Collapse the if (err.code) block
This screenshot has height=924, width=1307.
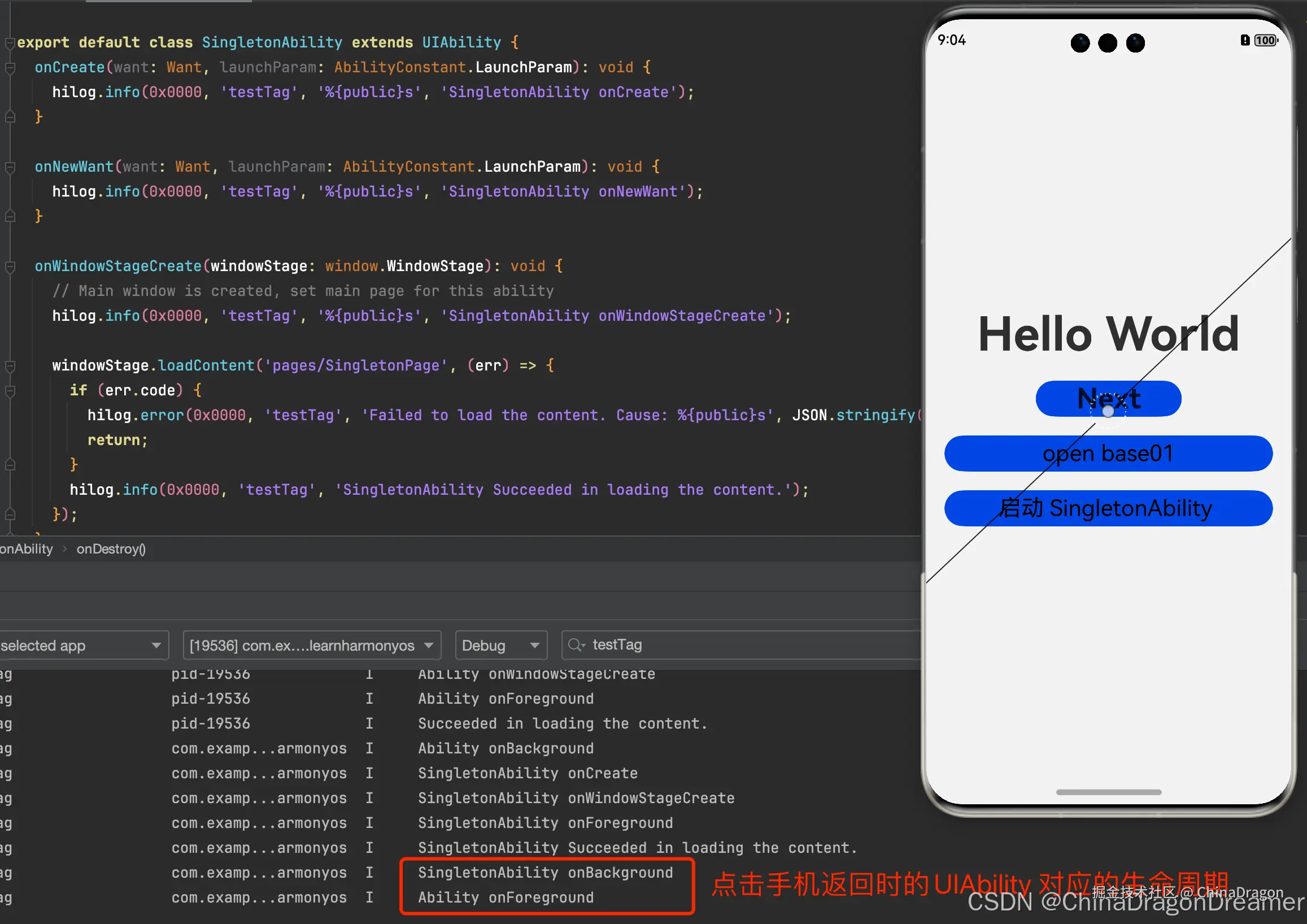pyautogui.click(x=10, y=391)
